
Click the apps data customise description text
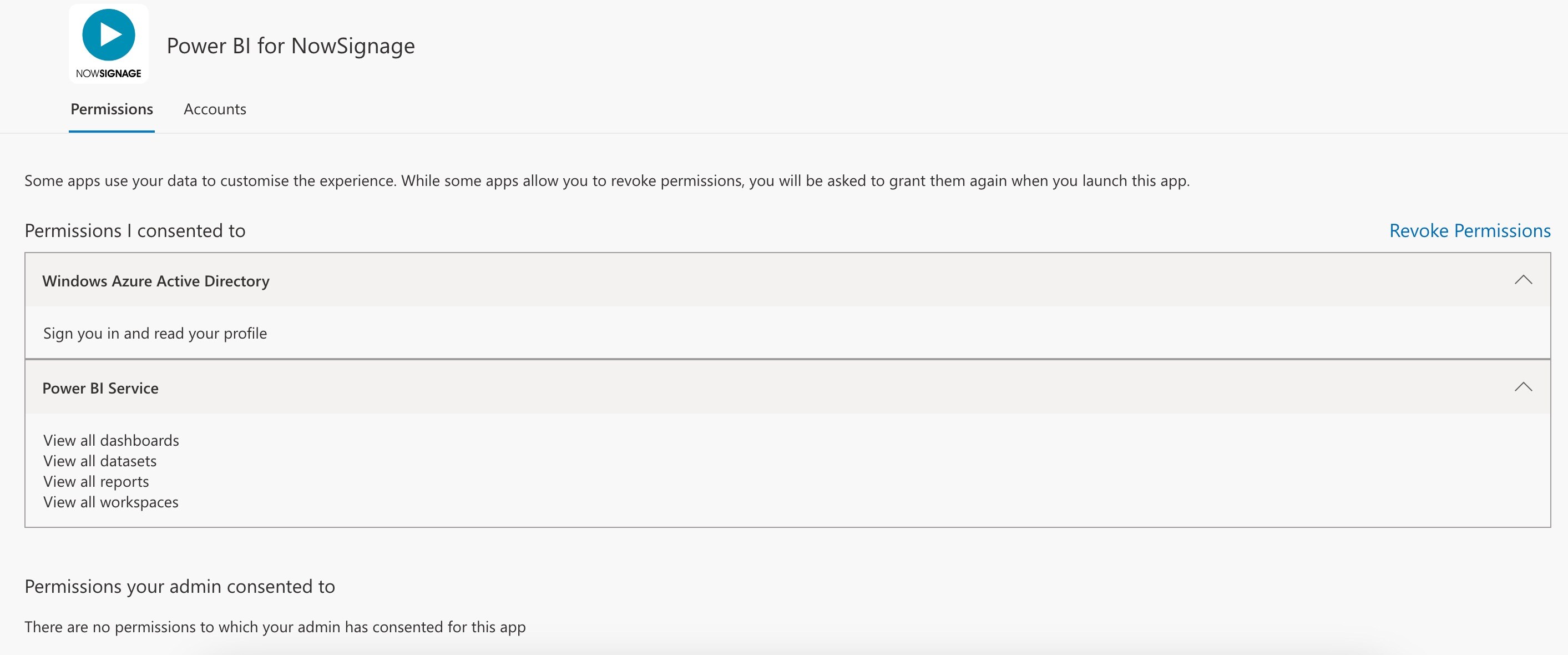607,181
